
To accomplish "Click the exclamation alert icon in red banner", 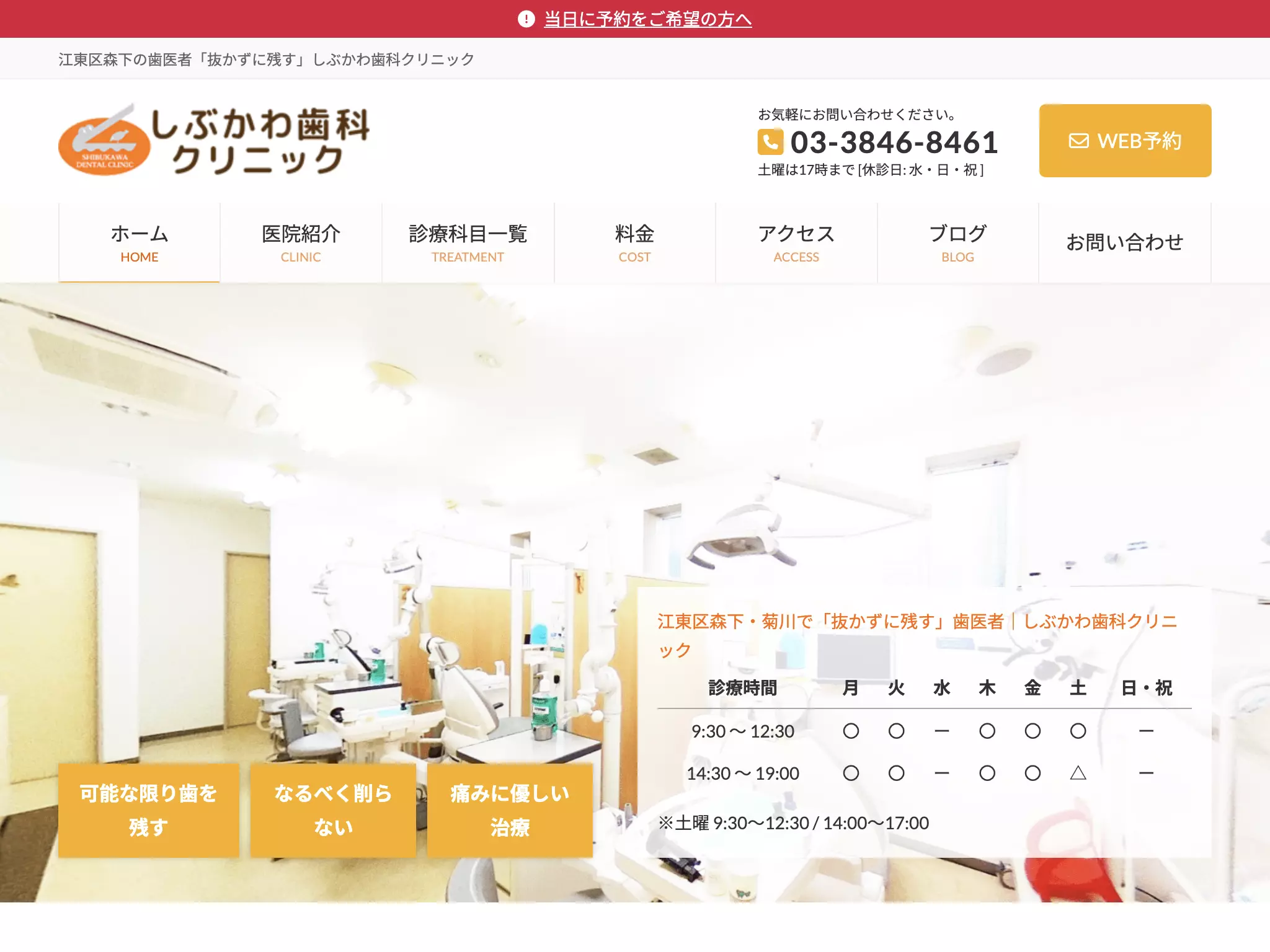I will click(526, 19).
